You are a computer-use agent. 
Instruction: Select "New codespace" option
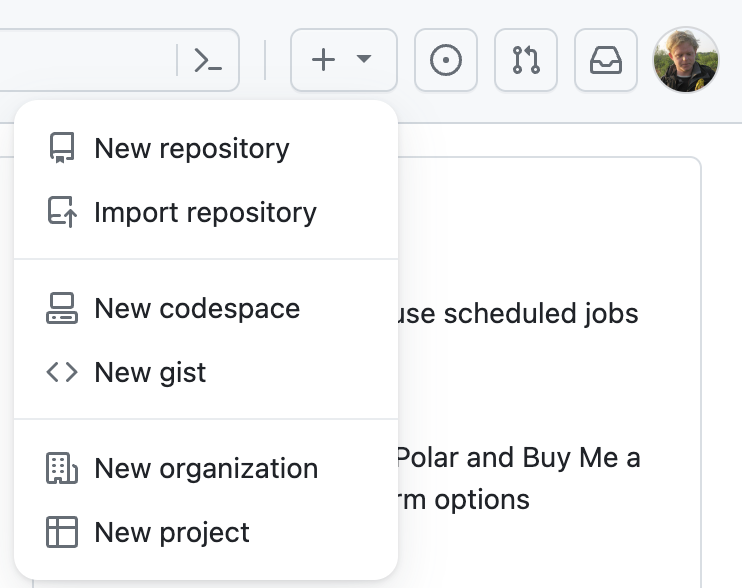point(197,308)
